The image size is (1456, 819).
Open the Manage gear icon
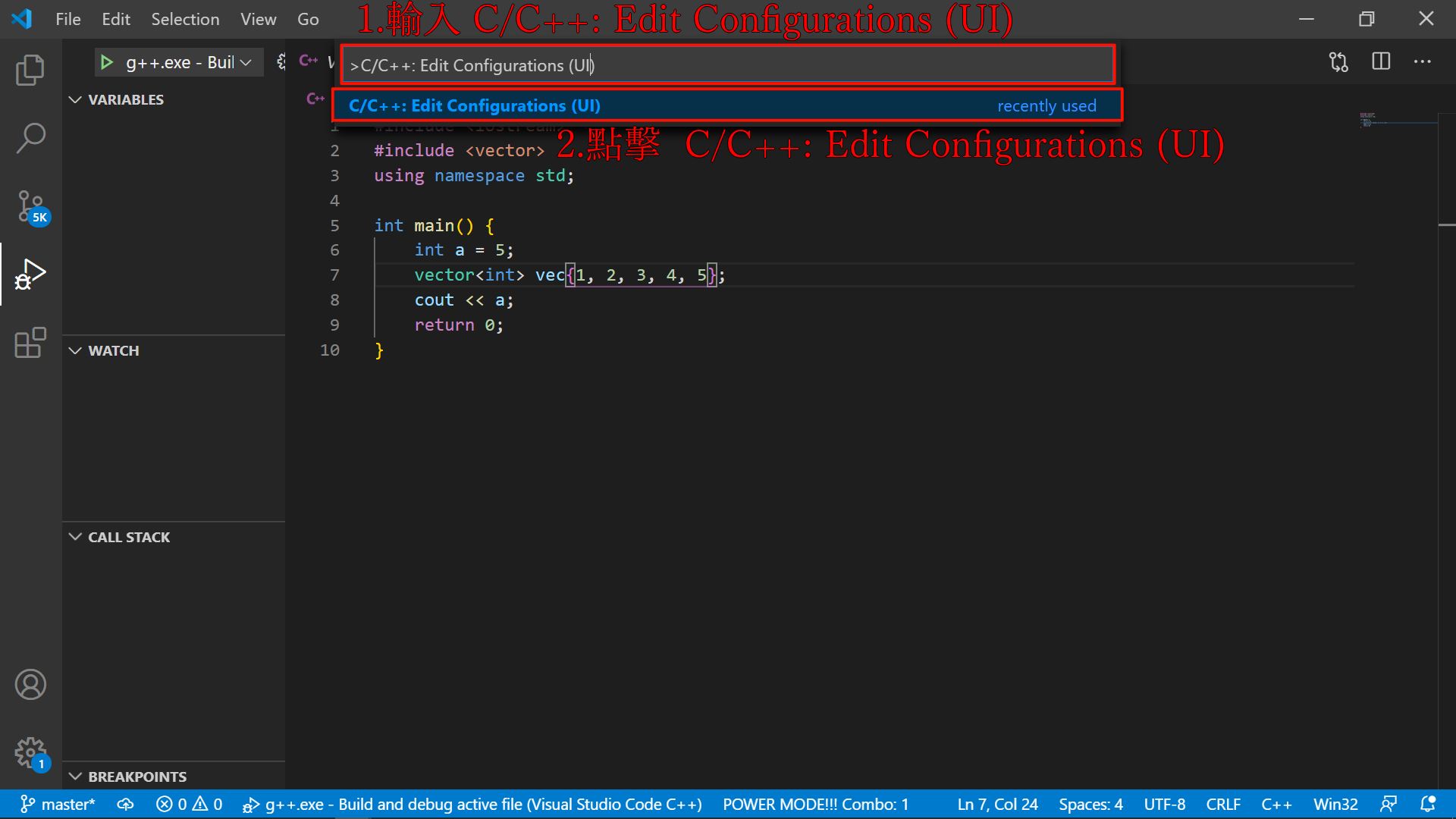pyautogui.click(x=30, y=753)
